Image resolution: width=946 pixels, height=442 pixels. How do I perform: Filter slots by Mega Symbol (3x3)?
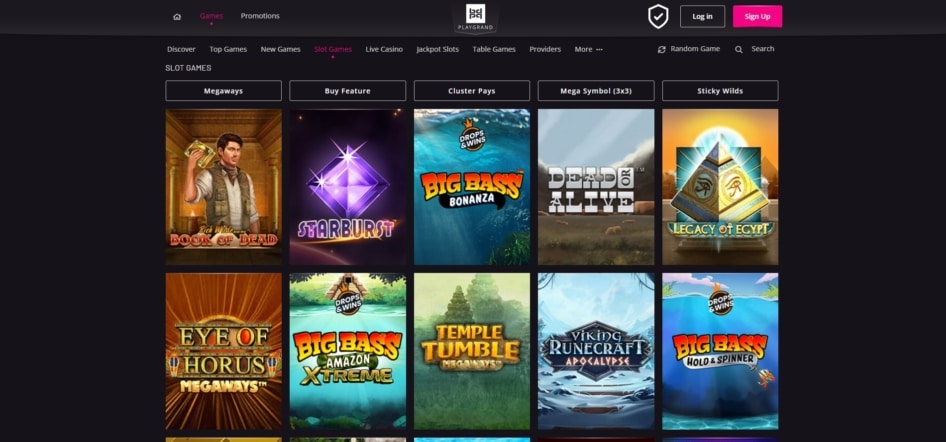click(x=596, y=91)
